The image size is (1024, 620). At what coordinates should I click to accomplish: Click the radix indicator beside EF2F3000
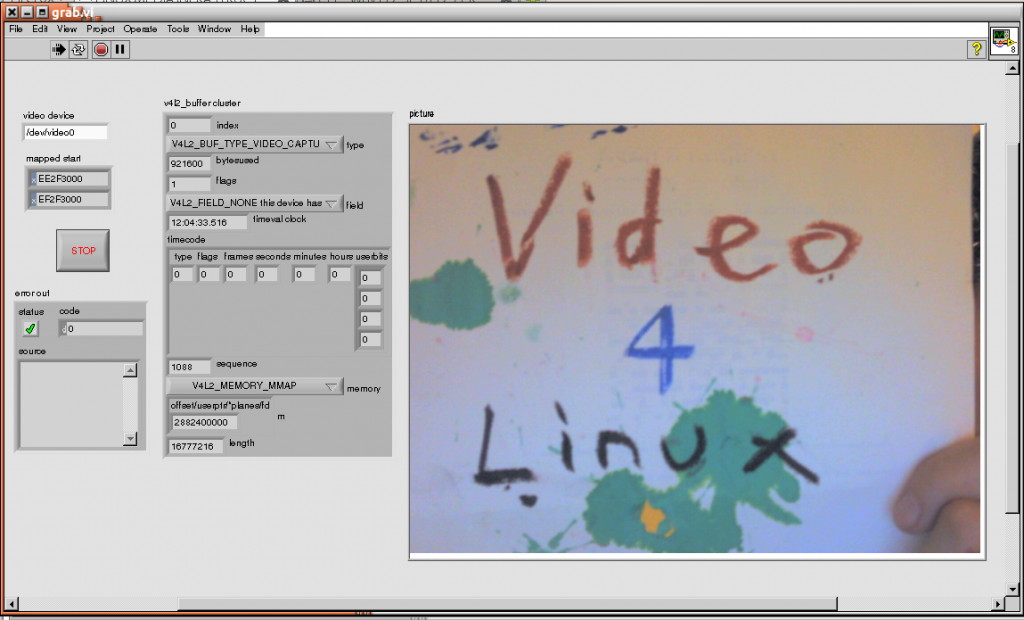click(32, 200)
